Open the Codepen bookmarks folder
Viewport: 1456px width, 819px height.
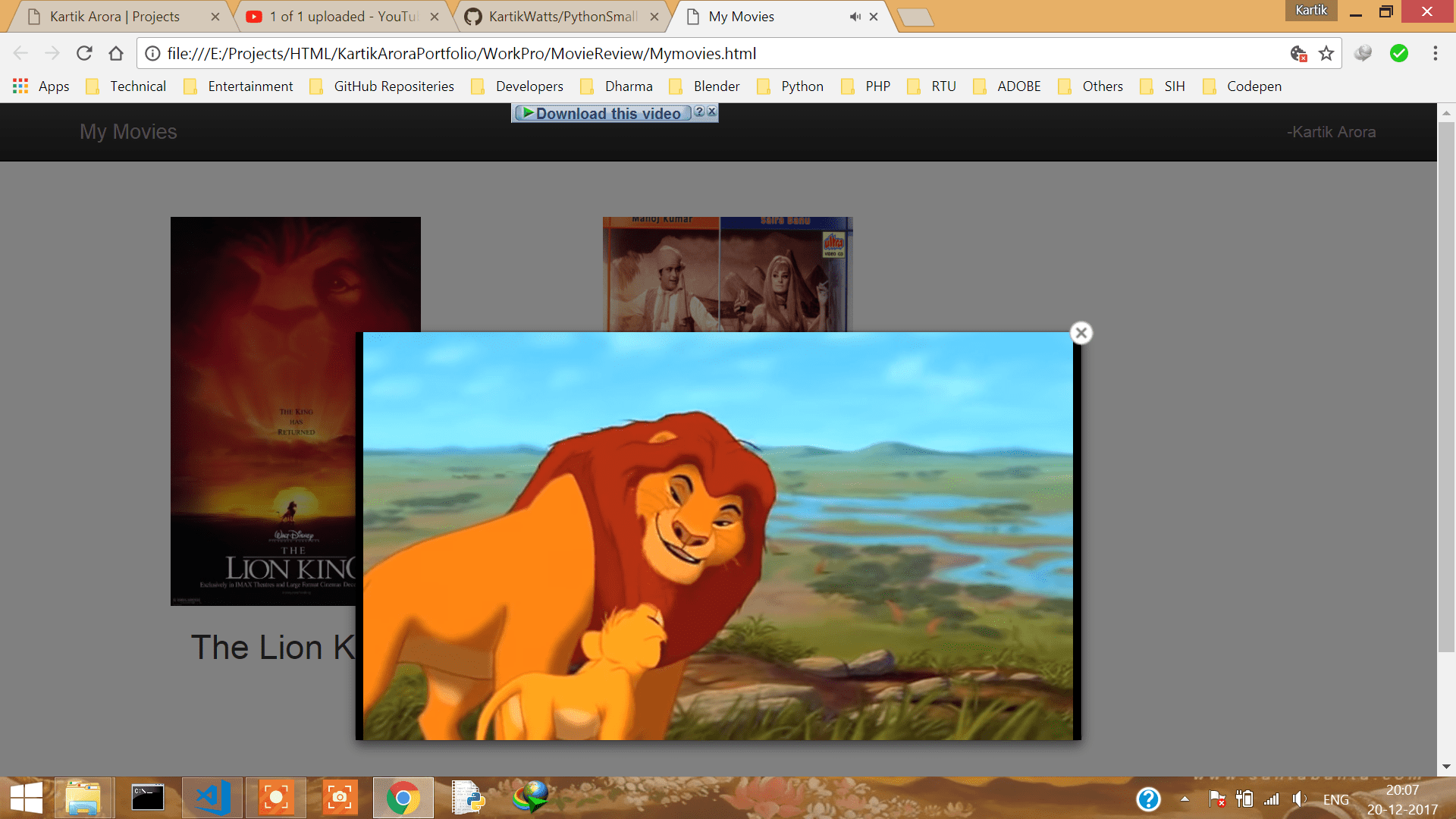click(1242, 86)
